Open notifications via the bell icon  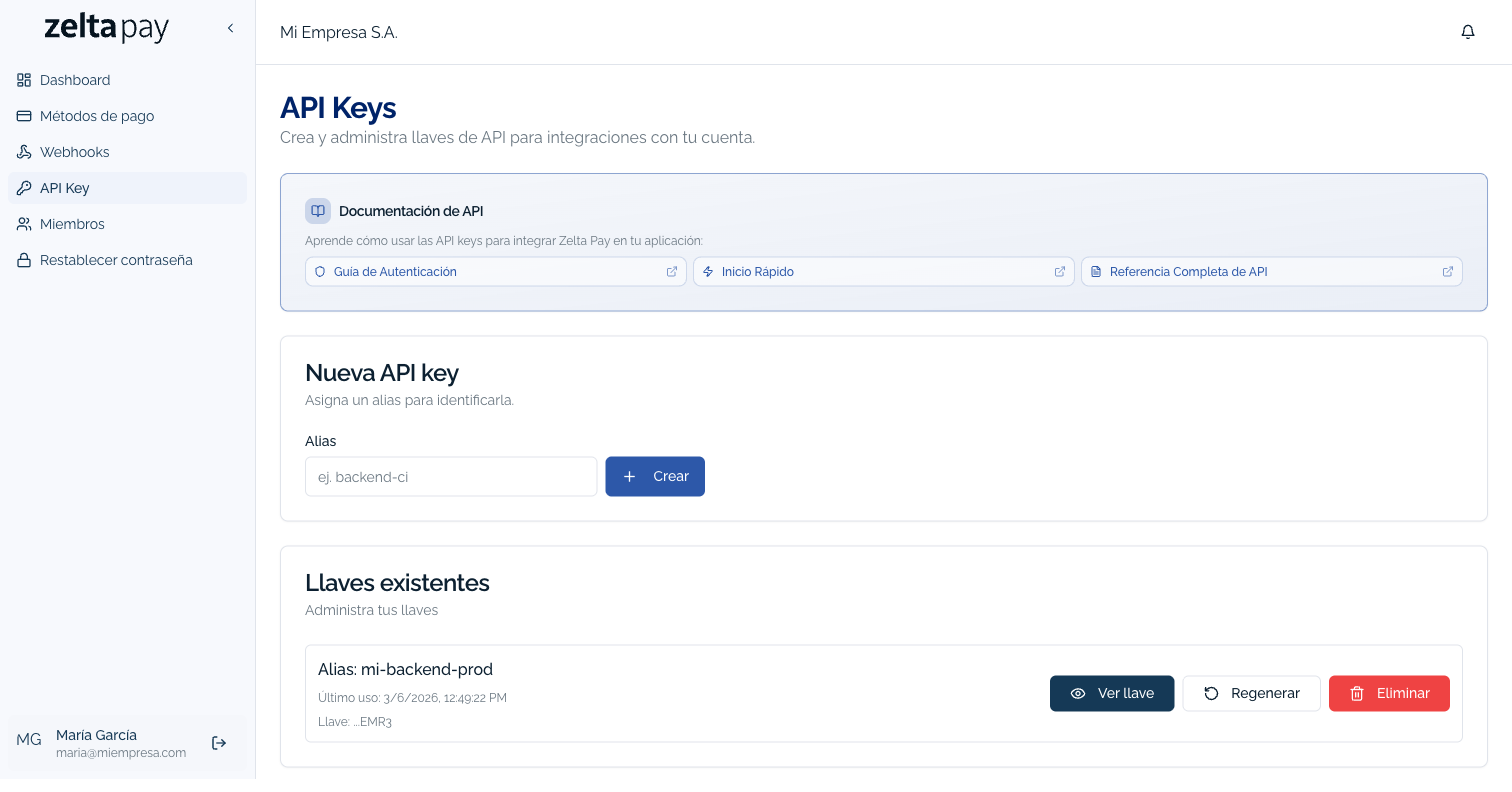click(x=1467, y=31)
